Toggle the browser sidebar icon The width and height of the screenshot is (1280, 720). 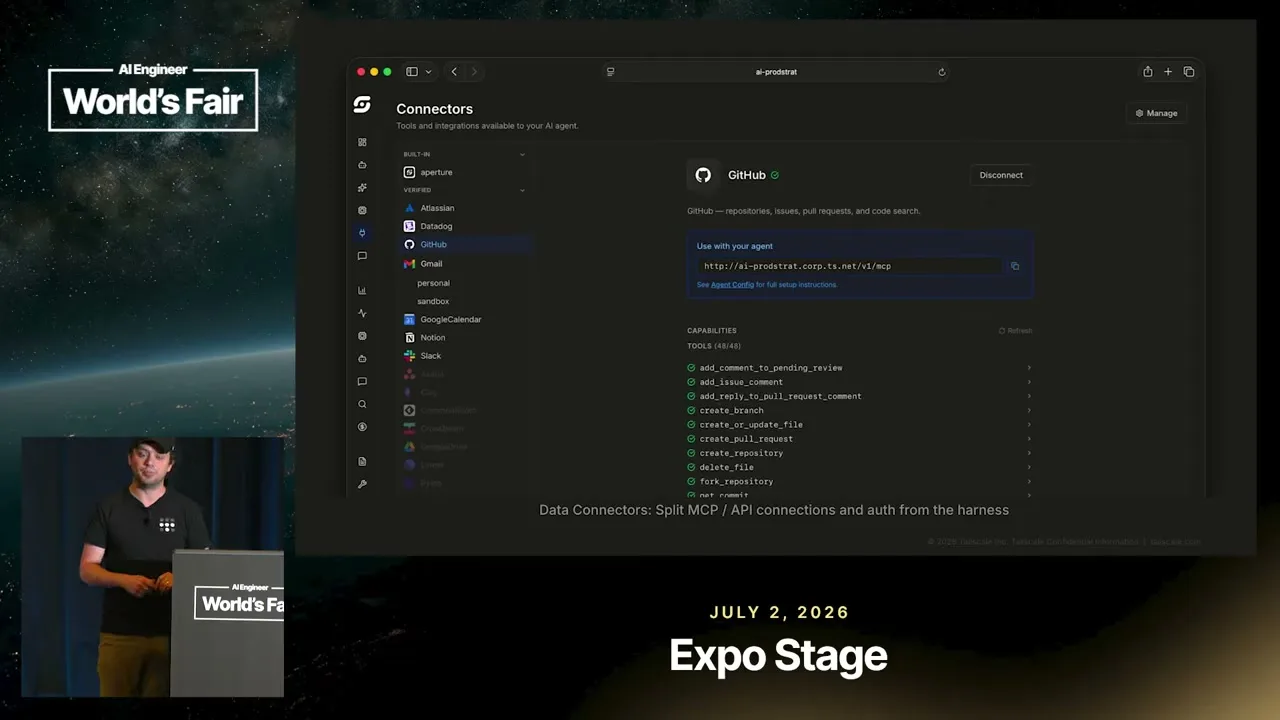[412, 72]
